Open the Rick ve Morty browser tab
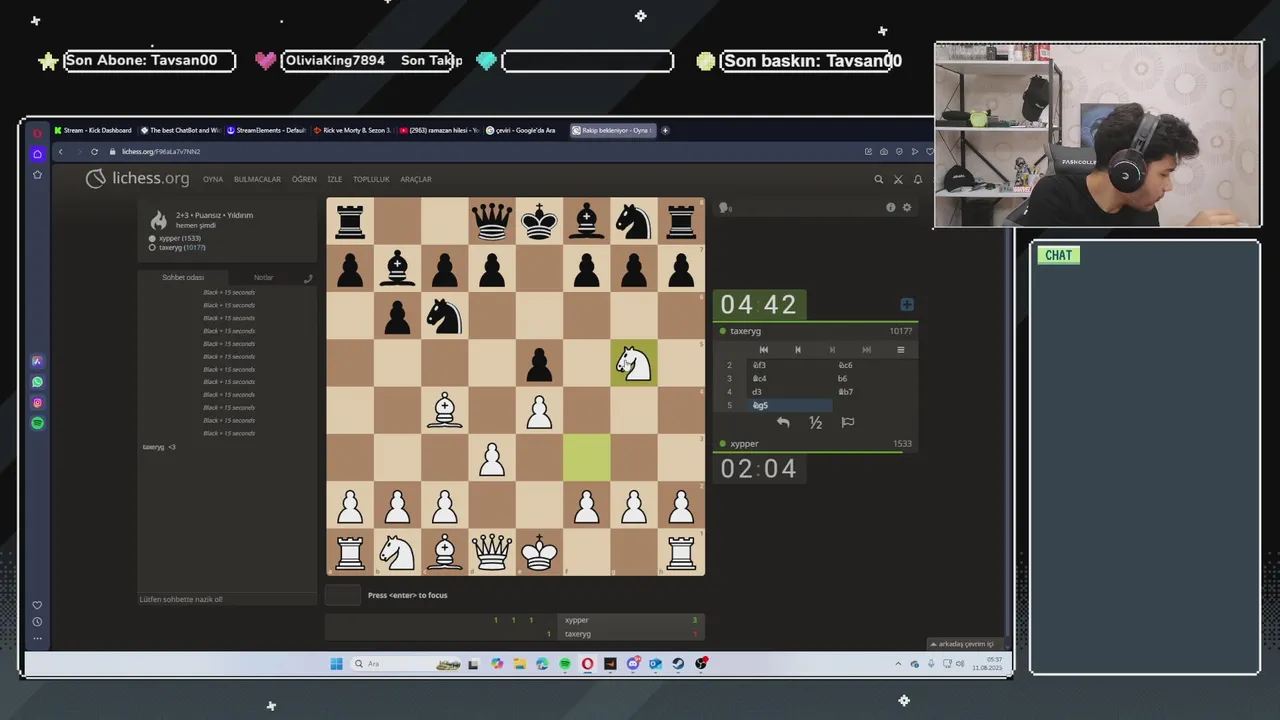The height and width of the screenshot is (720, 1280). (x=352, y=130)
